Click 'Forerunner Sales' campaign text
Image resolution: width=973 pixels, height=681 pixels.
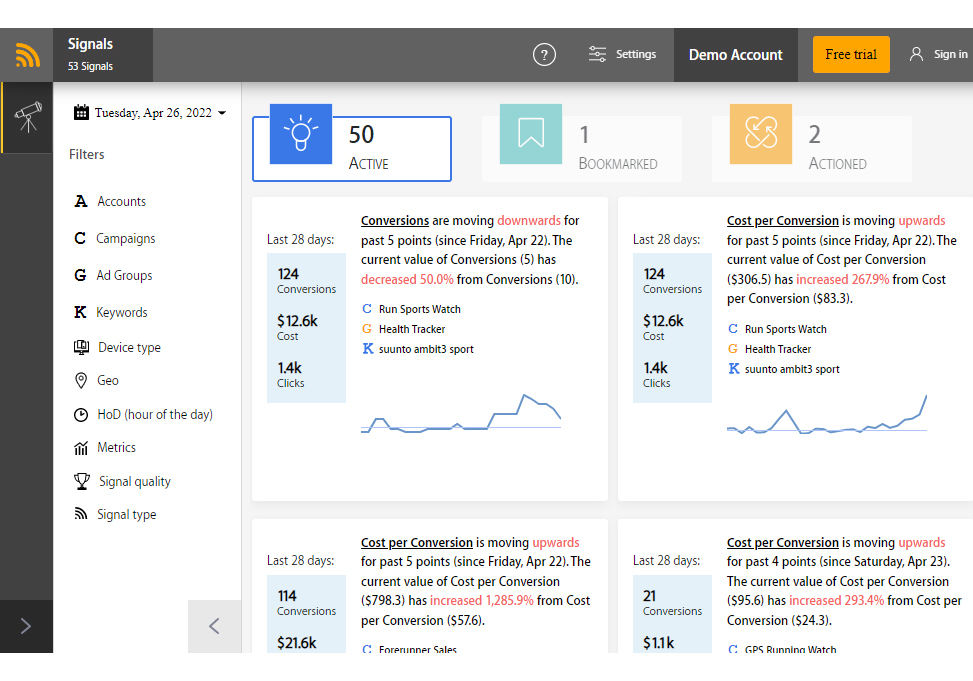tap(418, 649)
